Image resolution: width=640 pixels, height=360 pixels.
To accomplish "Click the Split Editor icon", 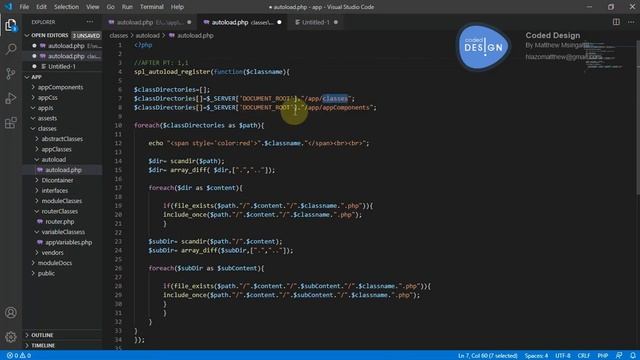I will [616, 22].
